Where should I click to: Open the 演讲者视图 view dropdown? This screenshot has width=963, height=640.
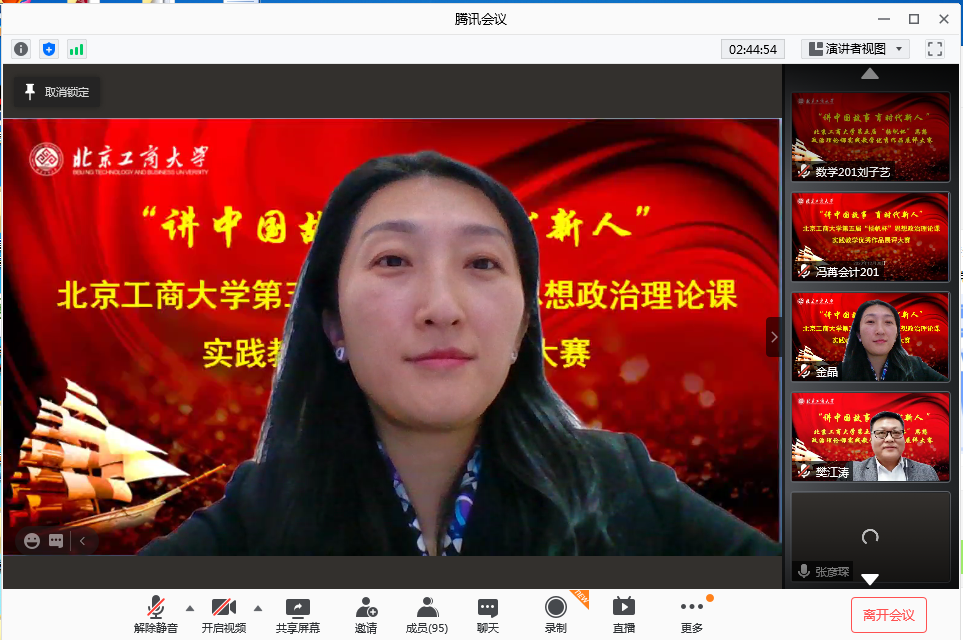(x=856, y=49)
